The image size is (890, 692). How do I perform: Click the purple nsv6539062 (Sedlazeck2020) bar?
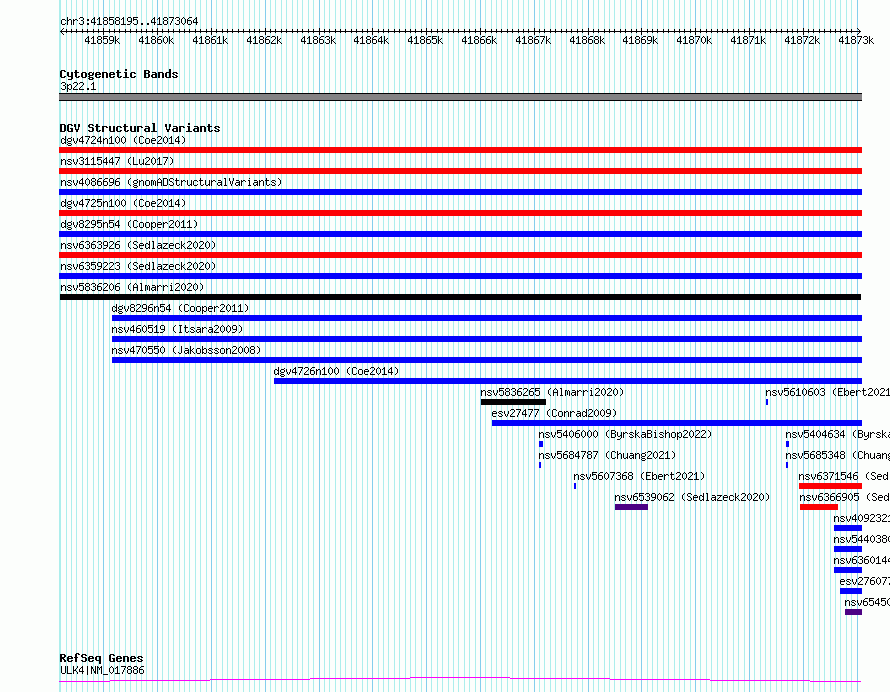[631, 507]
